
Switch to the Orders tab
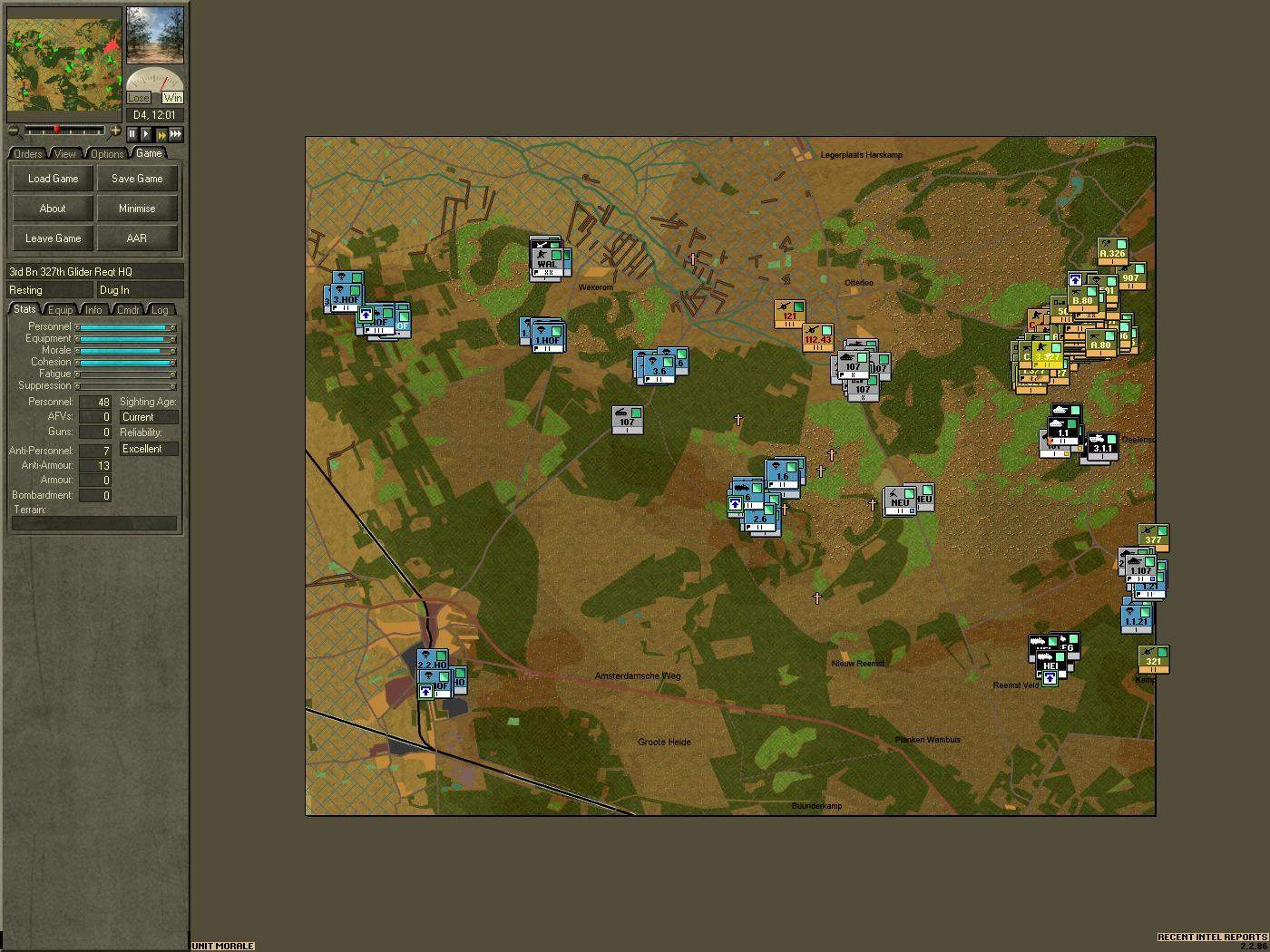click(x=27, y=154)
